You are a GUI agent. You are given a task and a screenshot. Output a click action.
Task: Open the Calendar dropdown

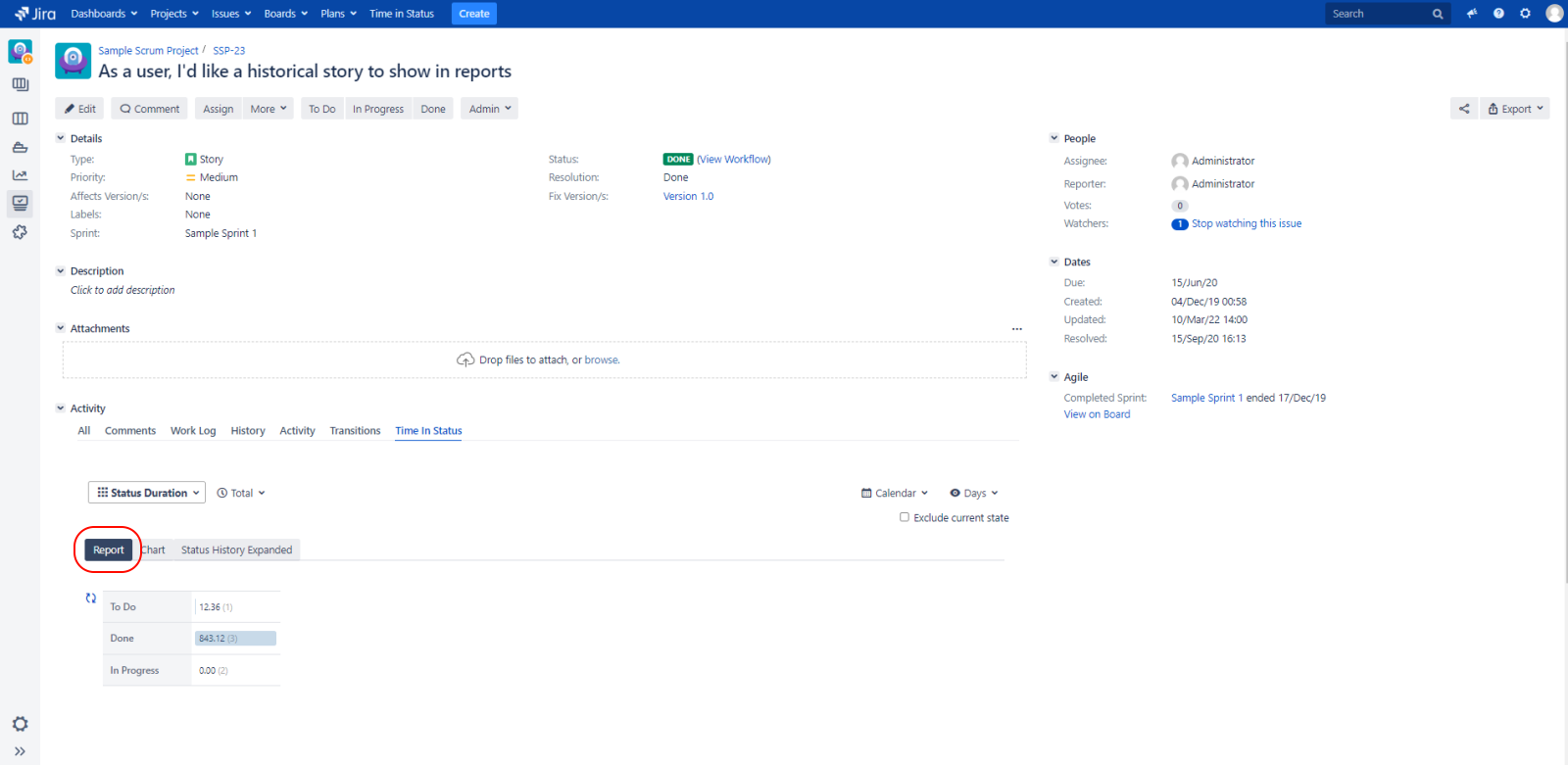coord(894,493)
